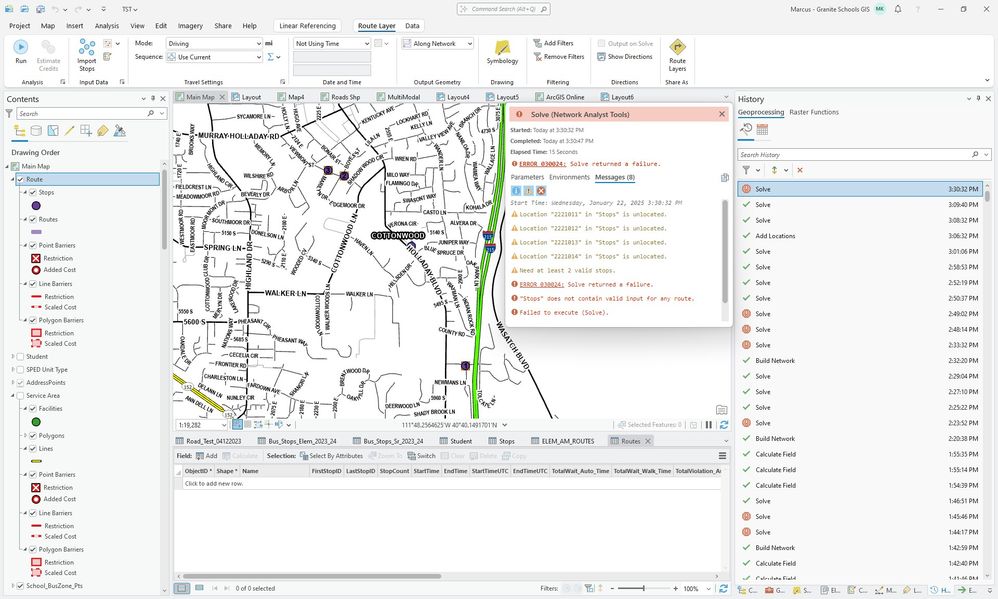Open Raster Functions in History pane

click(813, 112)
